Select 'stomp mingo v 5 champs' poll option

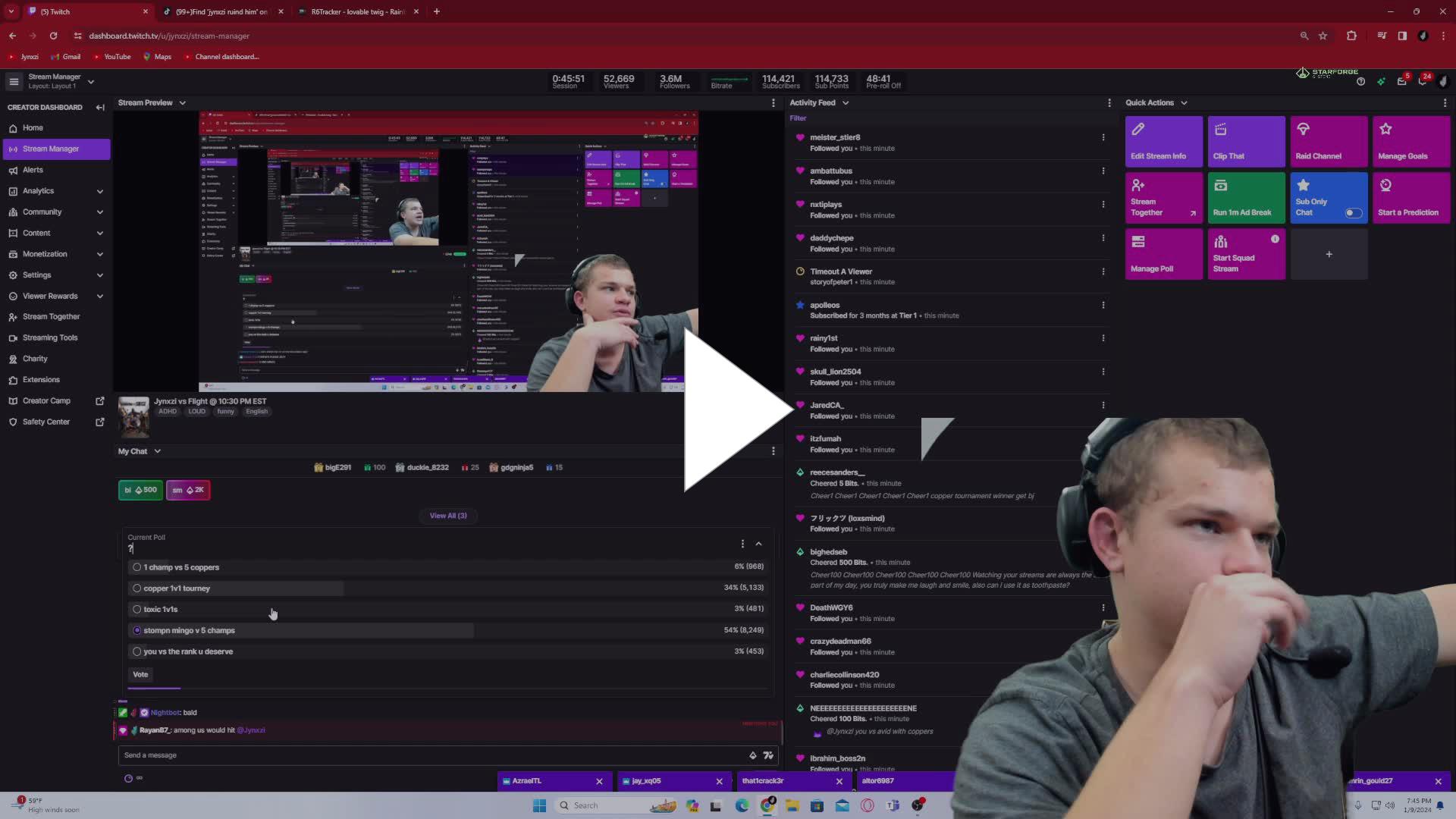[x=137, y=630]
